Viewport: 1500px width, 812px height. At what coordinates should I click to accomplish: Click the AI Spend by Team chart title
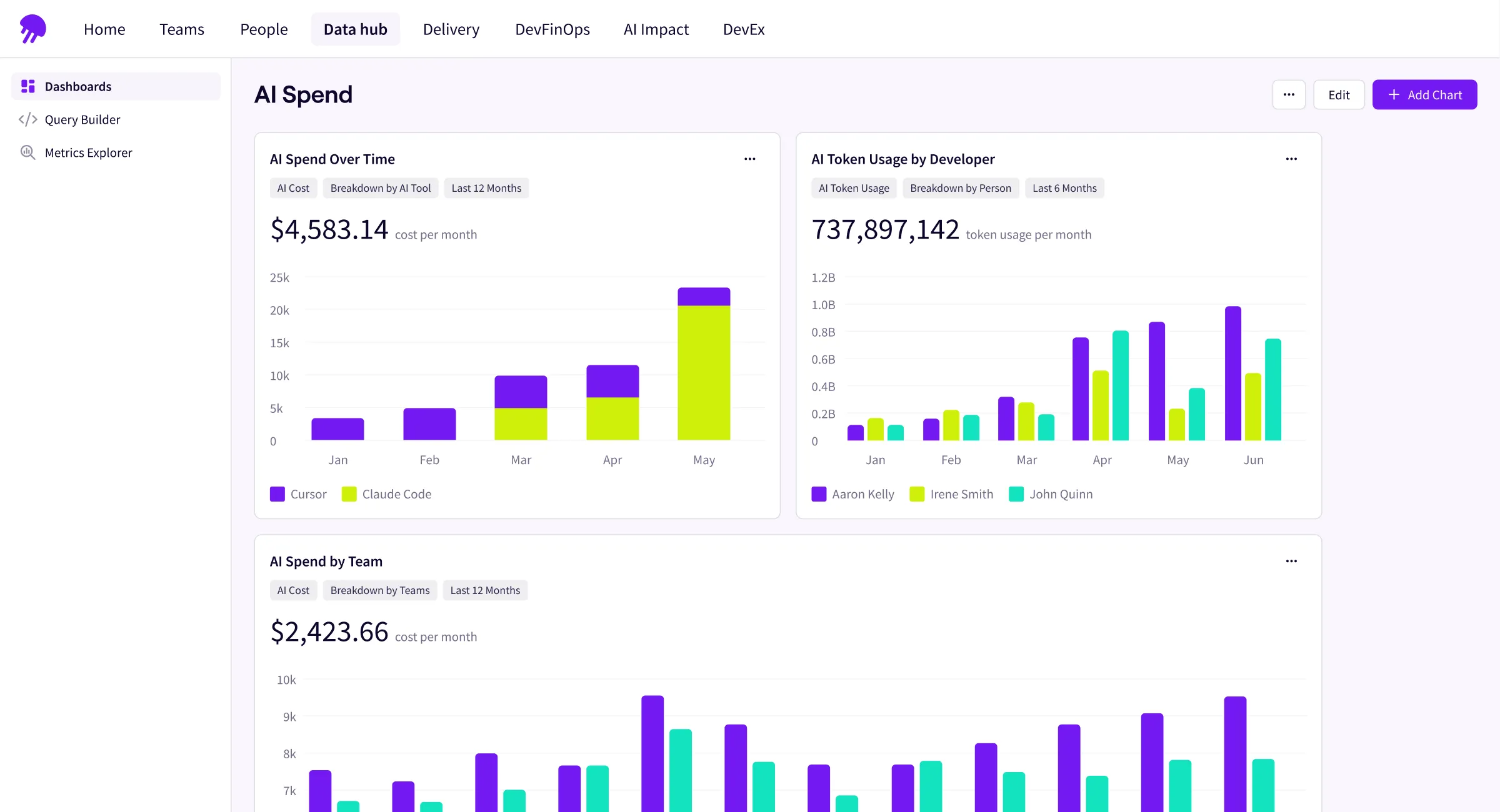click(x=326, y=561)
